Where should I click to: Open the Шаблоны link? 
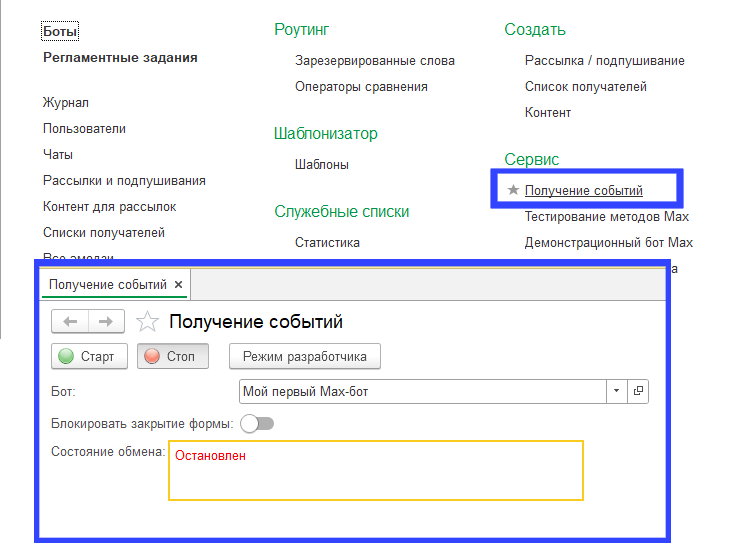point(322,165)
